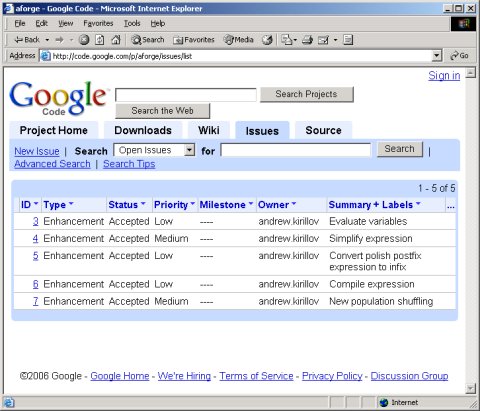Switch to the Source tab
The width and height of the screenshot is (480, 411).
tap(323, 130)
